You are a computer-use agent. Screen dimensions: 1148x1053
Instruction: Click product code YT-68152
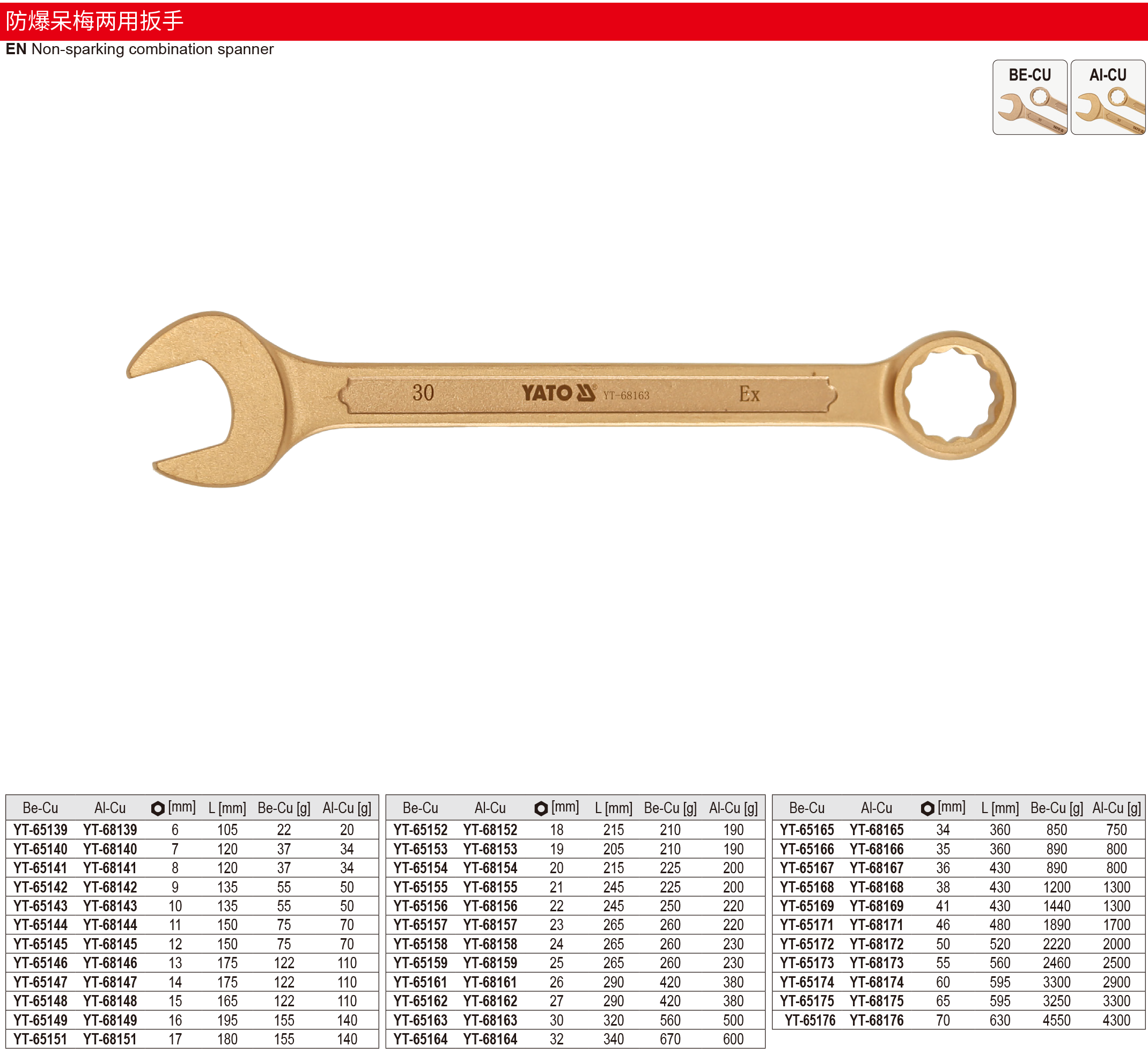click(490, 830)
